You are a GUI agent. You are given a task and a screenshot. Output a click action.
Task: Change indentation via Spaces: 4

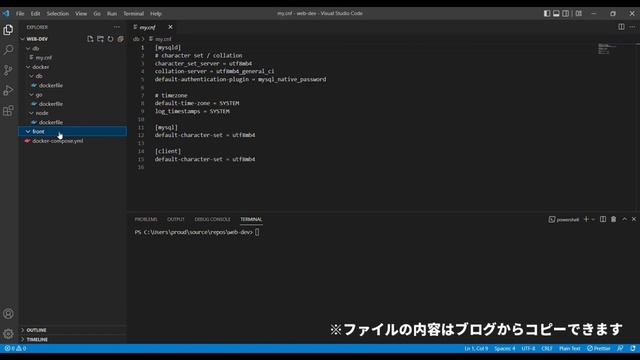(x=504, y=348)
